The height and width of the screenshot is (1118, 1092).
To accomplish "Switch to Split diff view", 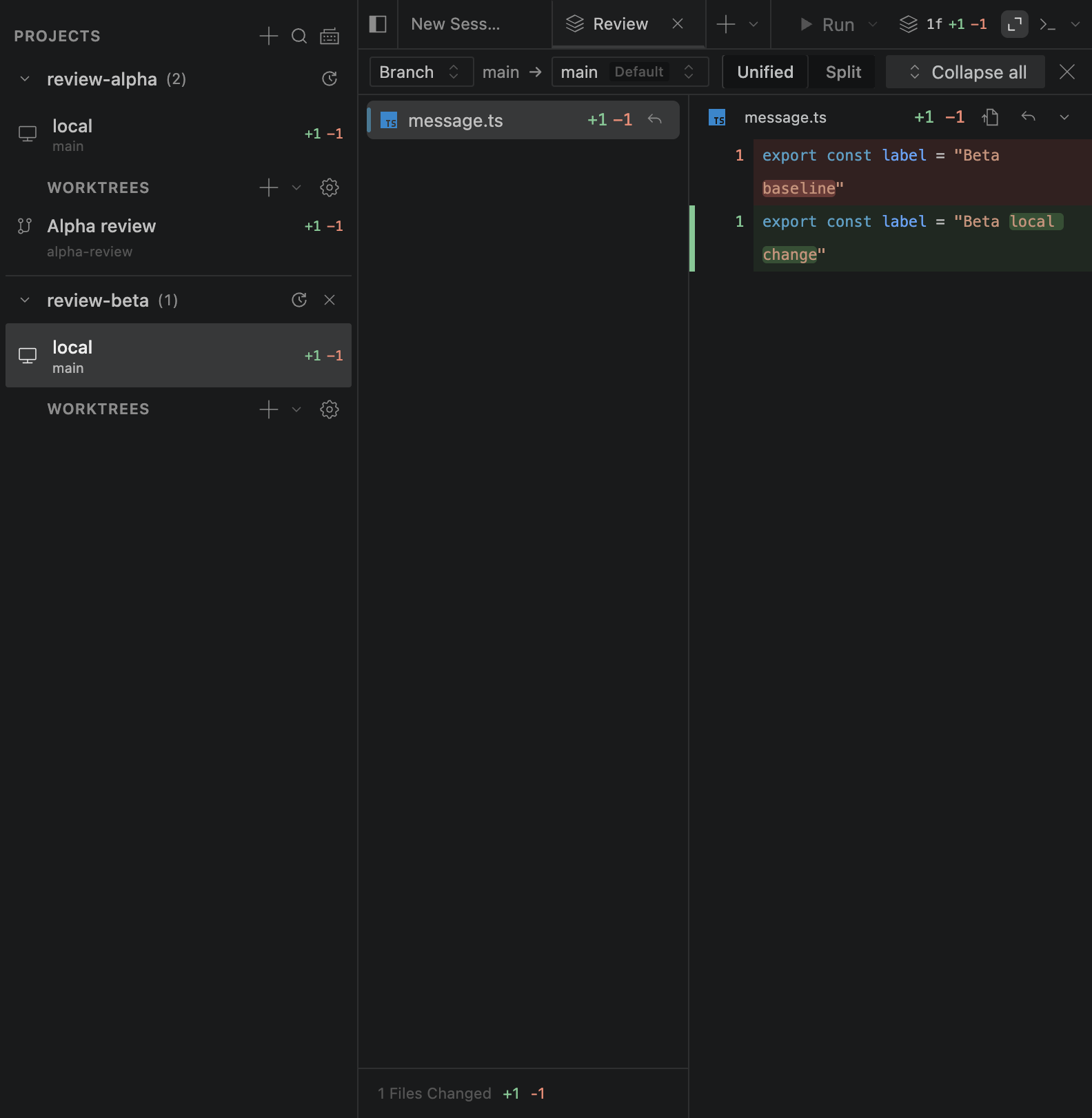I will click(x=843, y=72).
